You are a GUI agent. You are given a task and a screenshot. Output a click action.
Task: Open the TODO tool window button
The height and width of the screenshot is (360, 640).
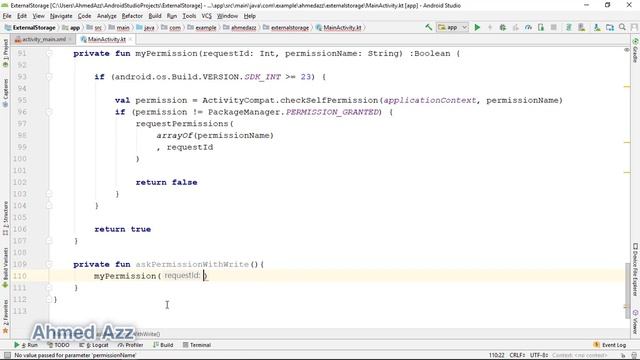[58, 345]
